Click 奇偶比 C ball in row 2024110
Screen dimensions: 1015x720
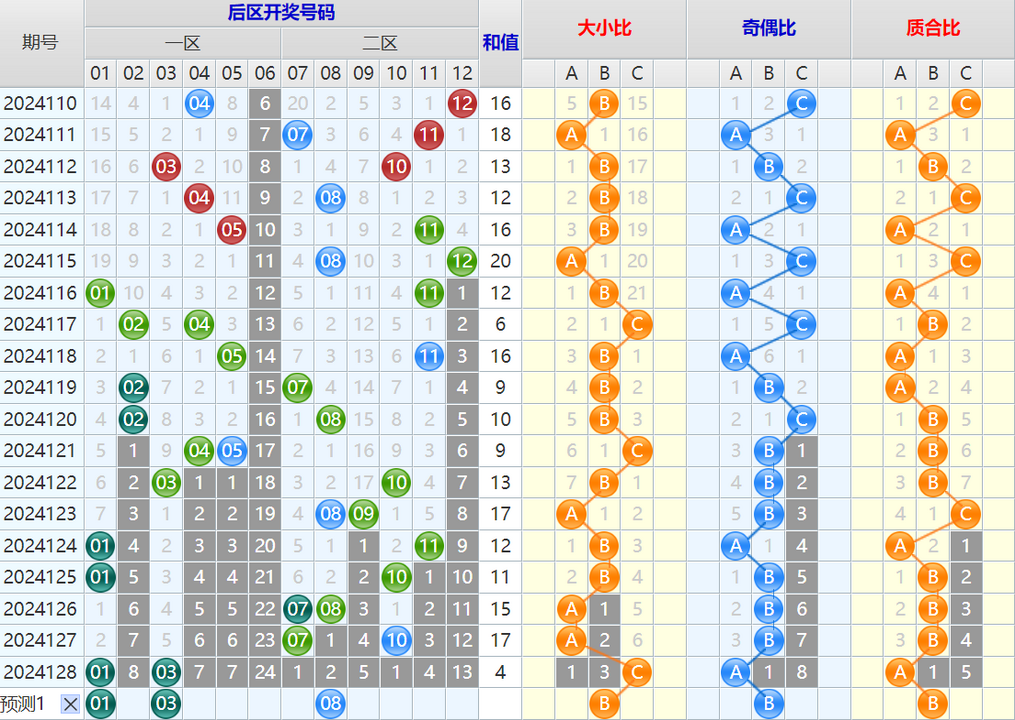[801, 104]
